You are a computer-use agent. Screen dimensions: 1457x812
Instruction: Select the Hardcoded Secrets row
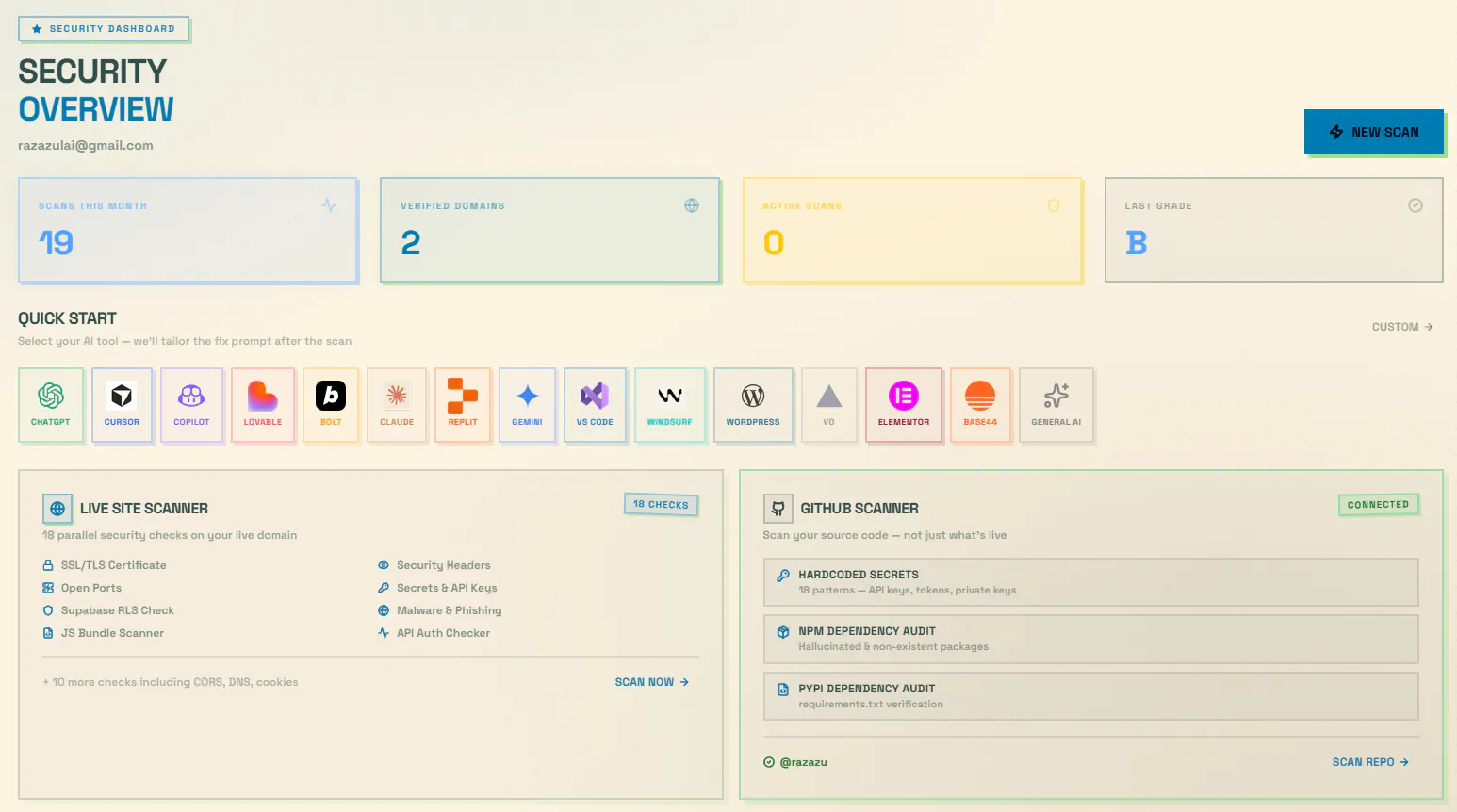(1091, 582)
